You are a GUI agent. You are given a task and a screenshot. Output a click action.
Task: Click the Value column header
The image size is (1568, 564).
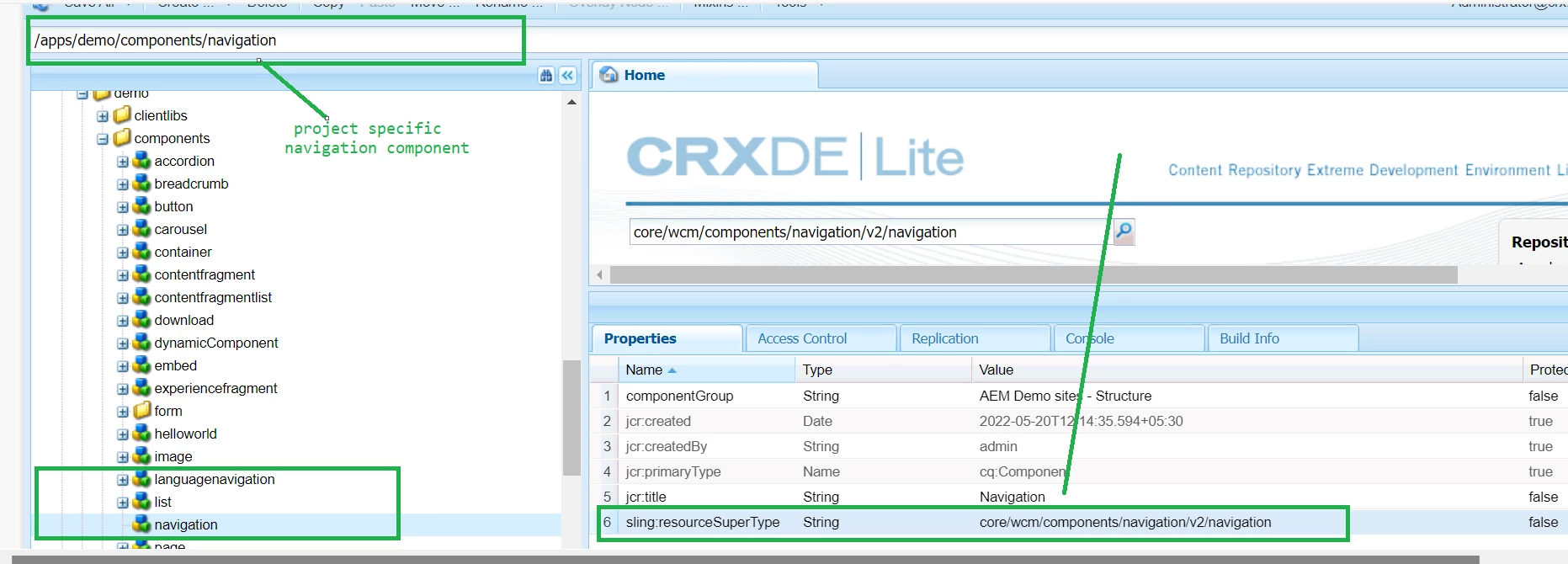pyautogui.click(x=1246, y=370)
